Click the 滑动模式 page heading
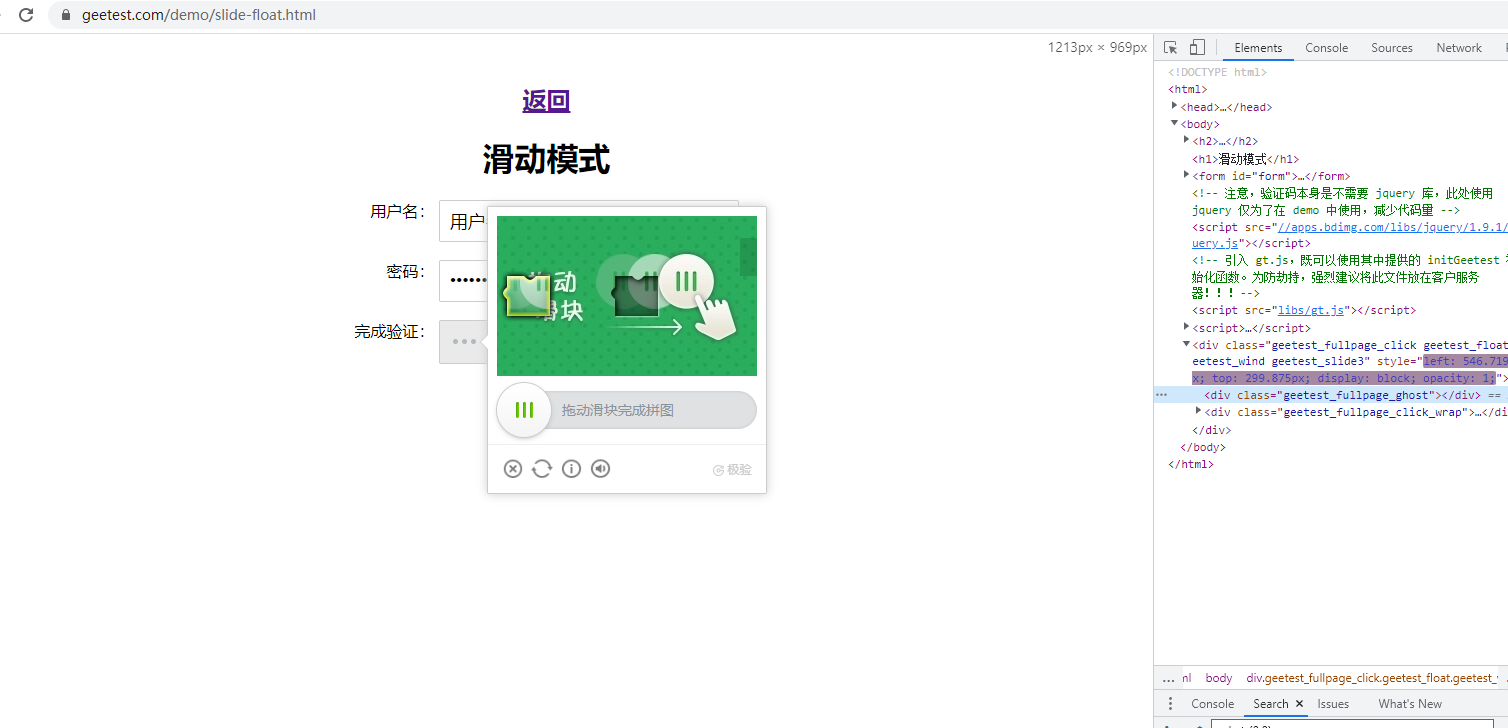 [546, 159]
